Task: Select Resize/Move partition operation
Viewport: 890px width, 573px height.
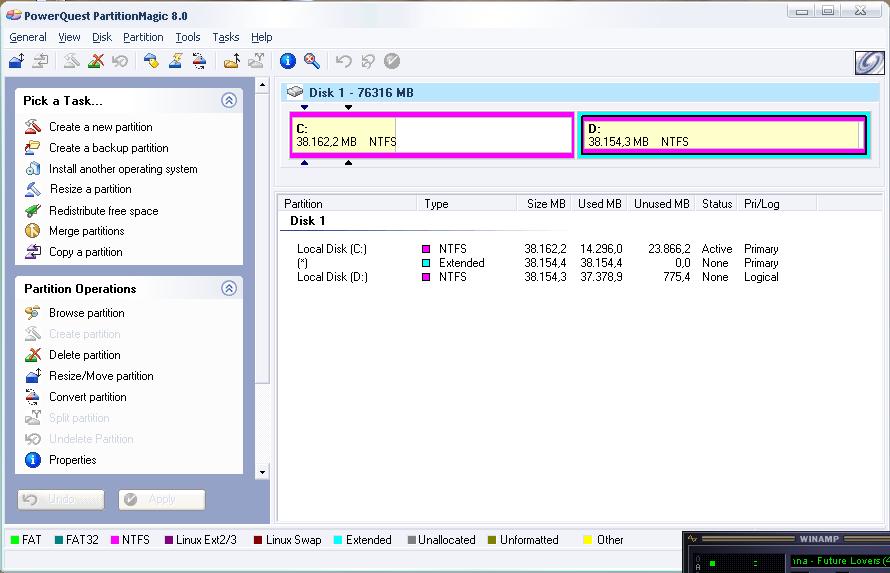Action: [x=101, y=376]
